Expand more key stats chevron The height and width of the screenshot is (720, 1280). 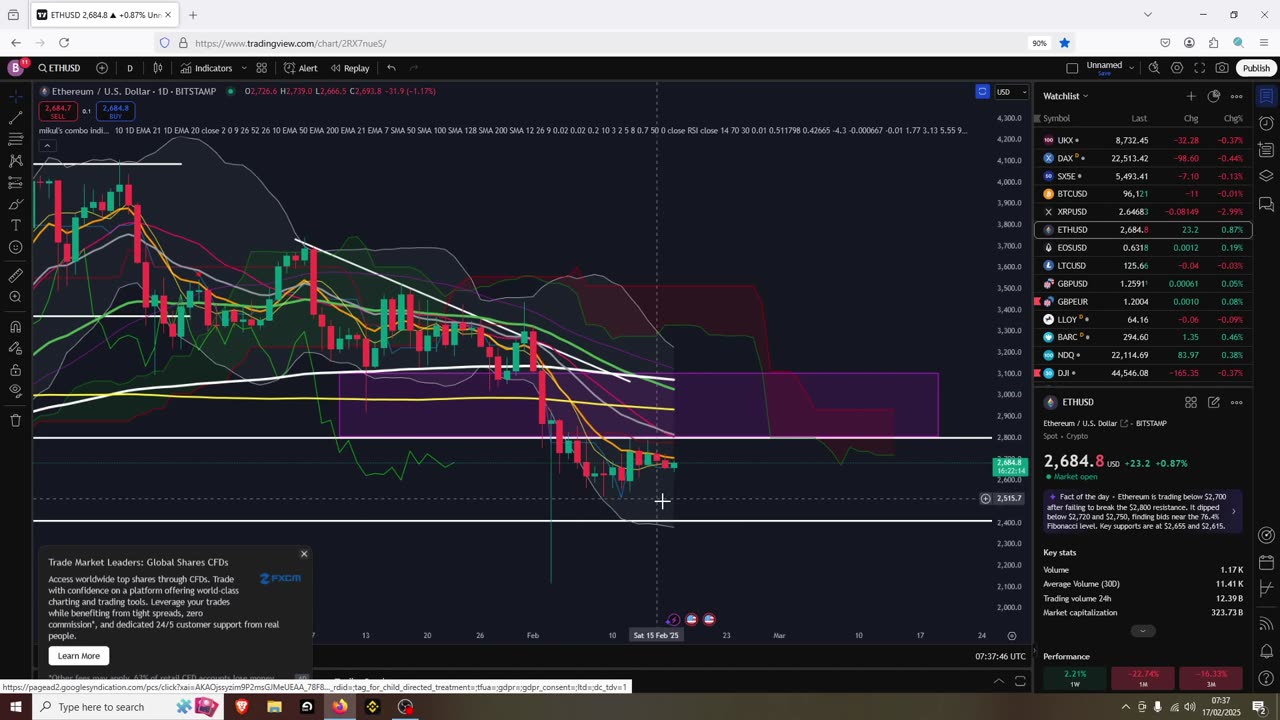pyautogui.click(x=1142, y=631)
